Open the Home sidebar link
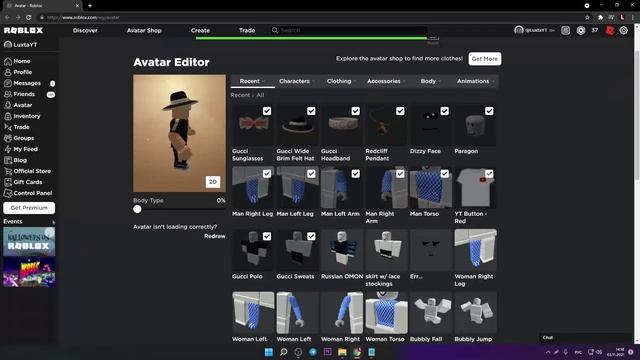The image size is (640, 360). point(17,61)
